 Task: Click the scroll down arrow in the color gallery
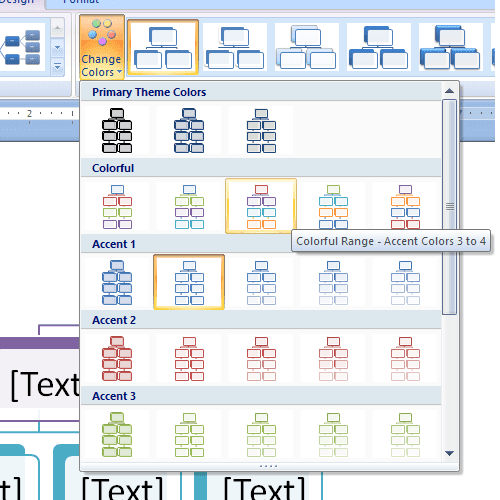point(449,453)
